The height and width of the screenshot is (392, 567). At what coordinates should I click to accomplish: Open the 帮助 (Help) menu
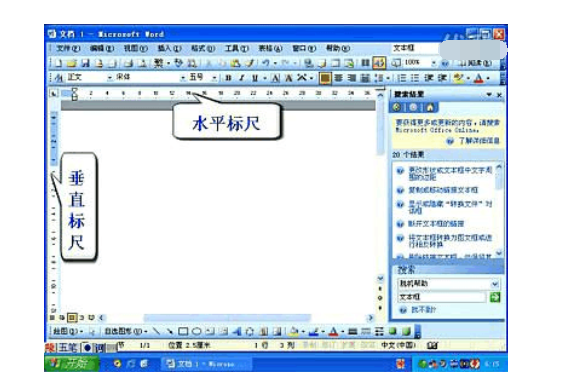(338, 48)
